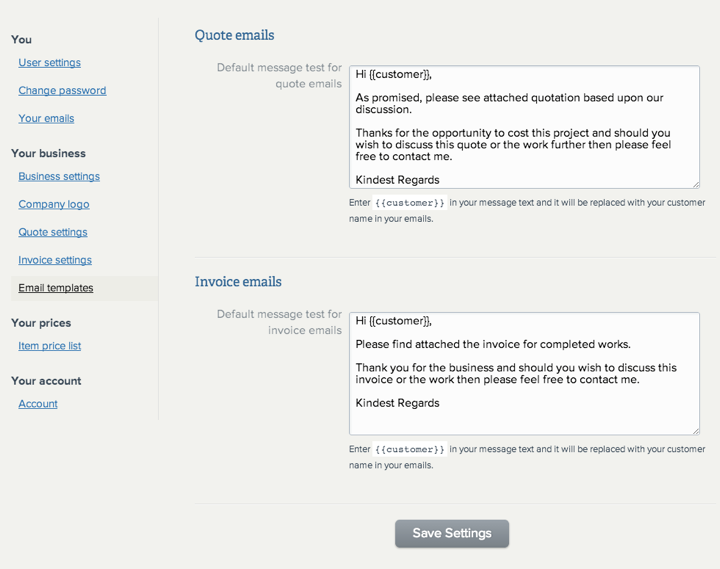
Task: Go to Change password page
Action: click(62, 90)
